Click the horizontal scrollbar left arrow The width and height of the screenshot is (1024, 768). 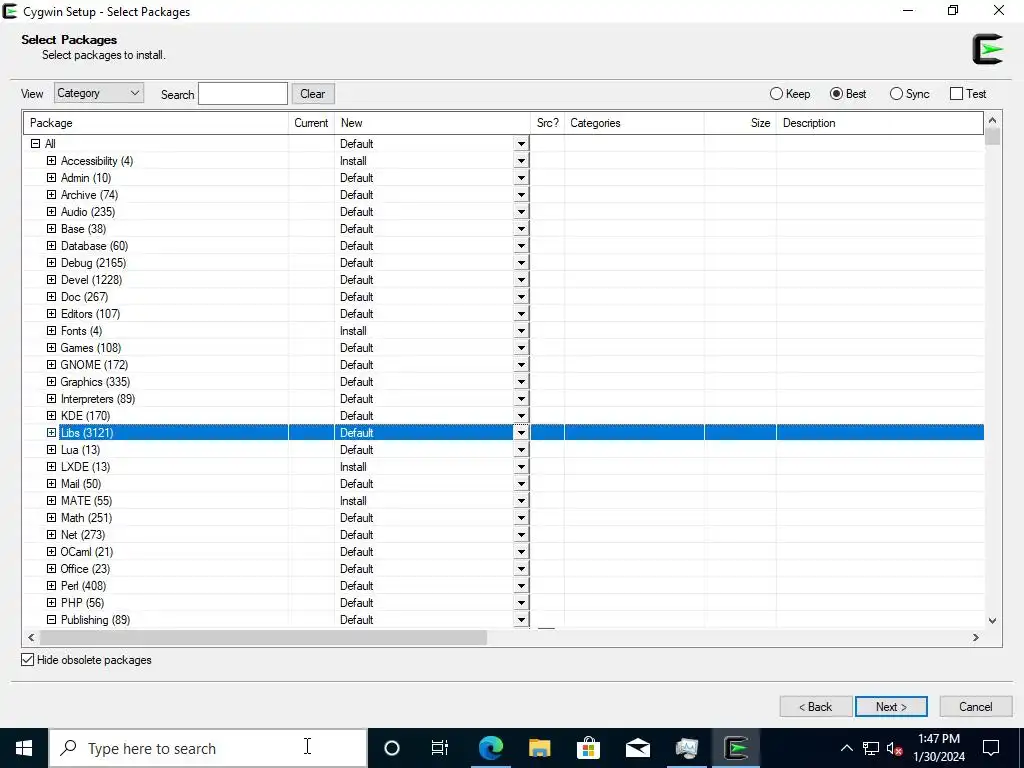[31, 637]
